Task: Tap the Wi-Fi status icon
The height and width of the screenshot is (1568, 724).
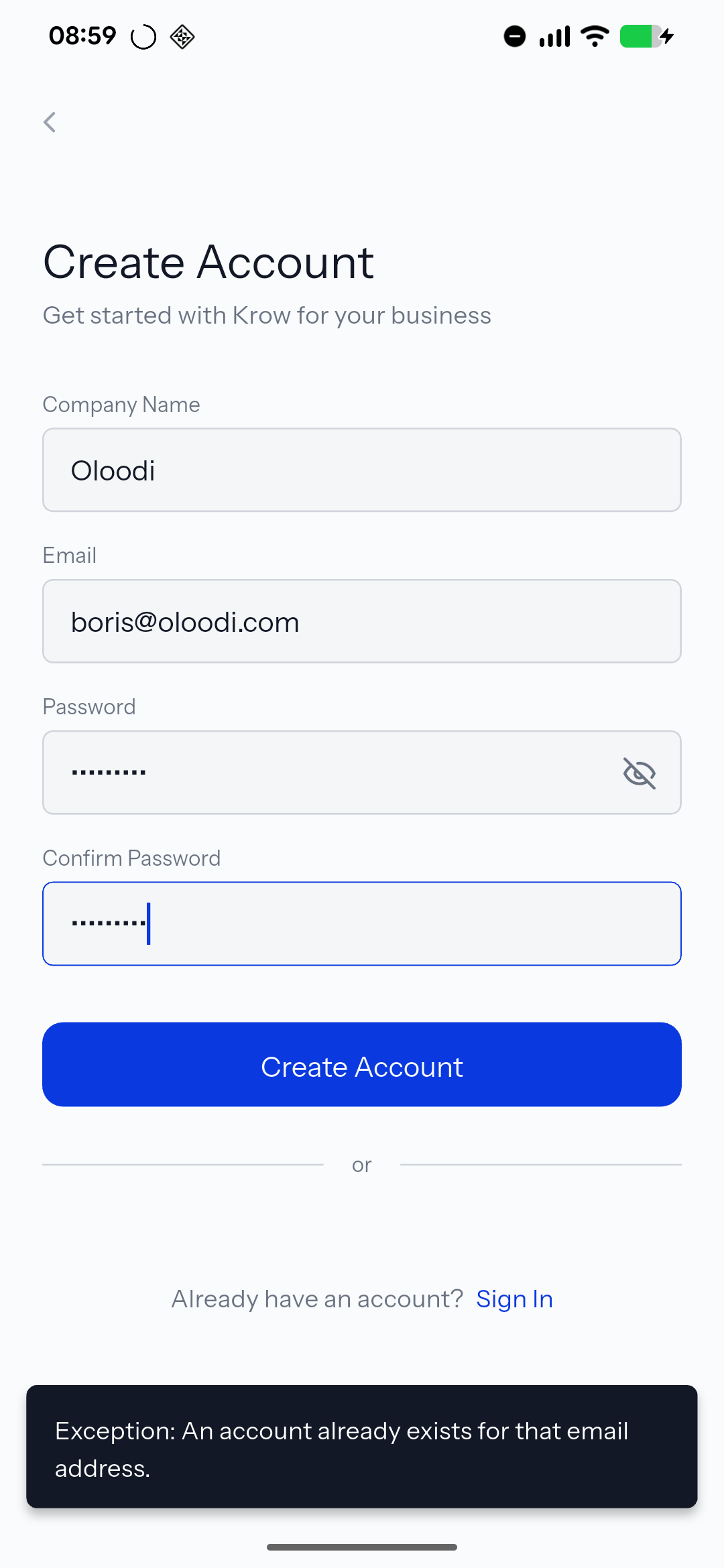Action: click(595, 36)
